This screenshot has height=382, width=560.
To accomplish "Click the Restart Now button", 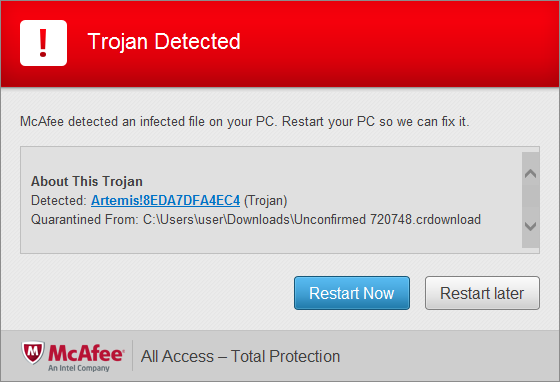I will pyautogui.click(x=352, y=293).
